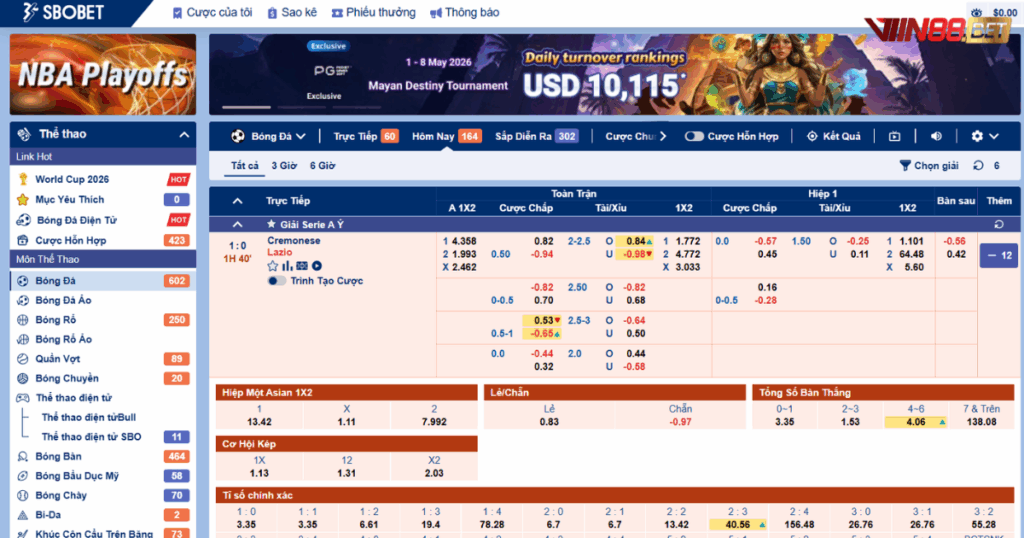Favorite Giải Serie A Ý star
Image resolution: width=1024 pixels, height=538 pixels.
(x=271, y=224)
